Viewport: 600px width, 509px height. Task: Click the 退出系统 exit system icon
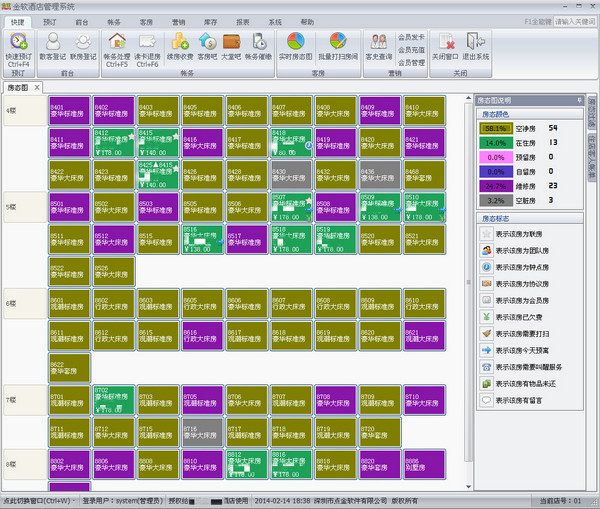tap(476, 44)
